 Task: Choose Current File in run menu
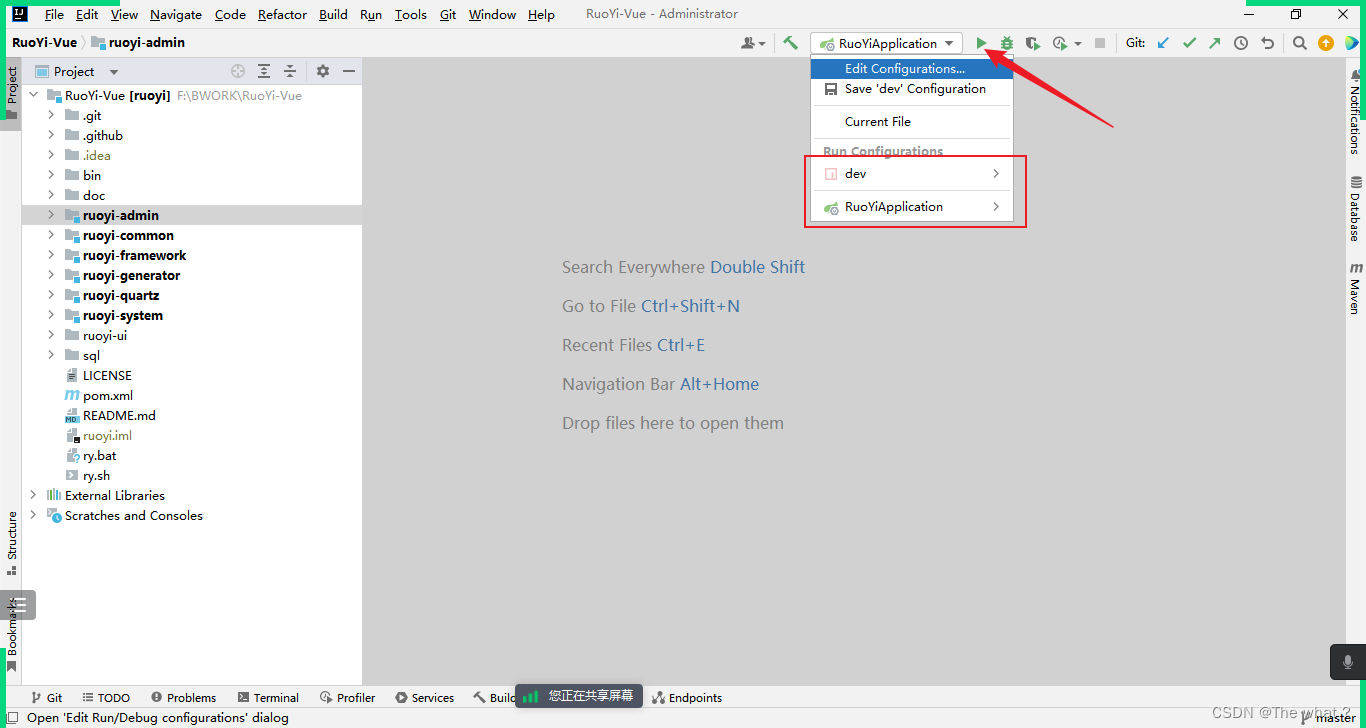912,122
